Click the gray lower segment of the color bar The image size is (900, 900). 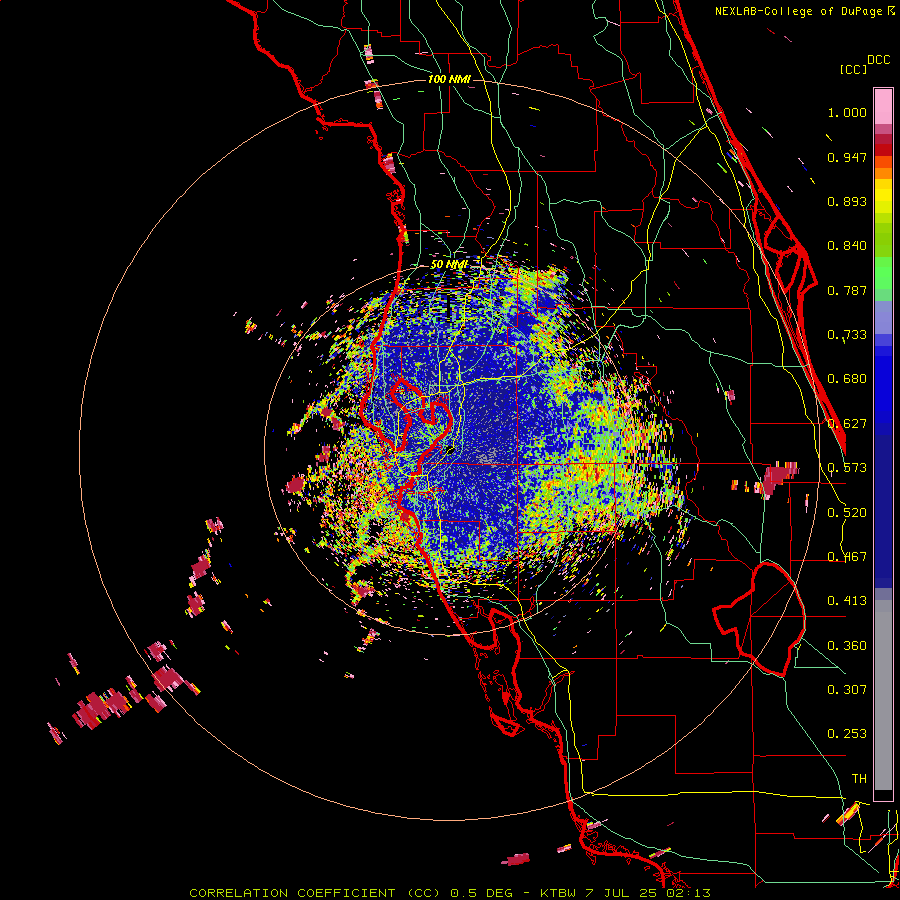pos(883,695)
